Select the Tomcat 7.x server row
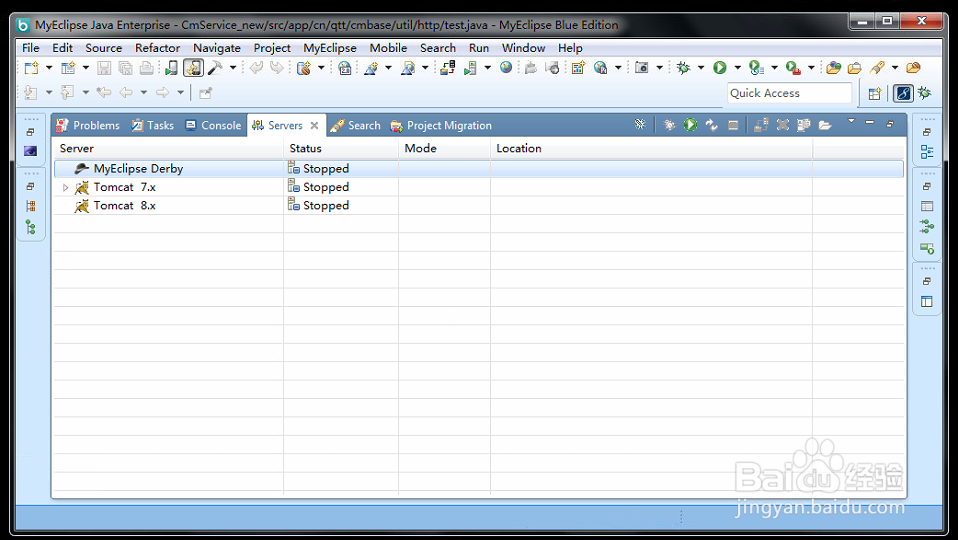The image size is (958, 540). (x=478, y=188)
